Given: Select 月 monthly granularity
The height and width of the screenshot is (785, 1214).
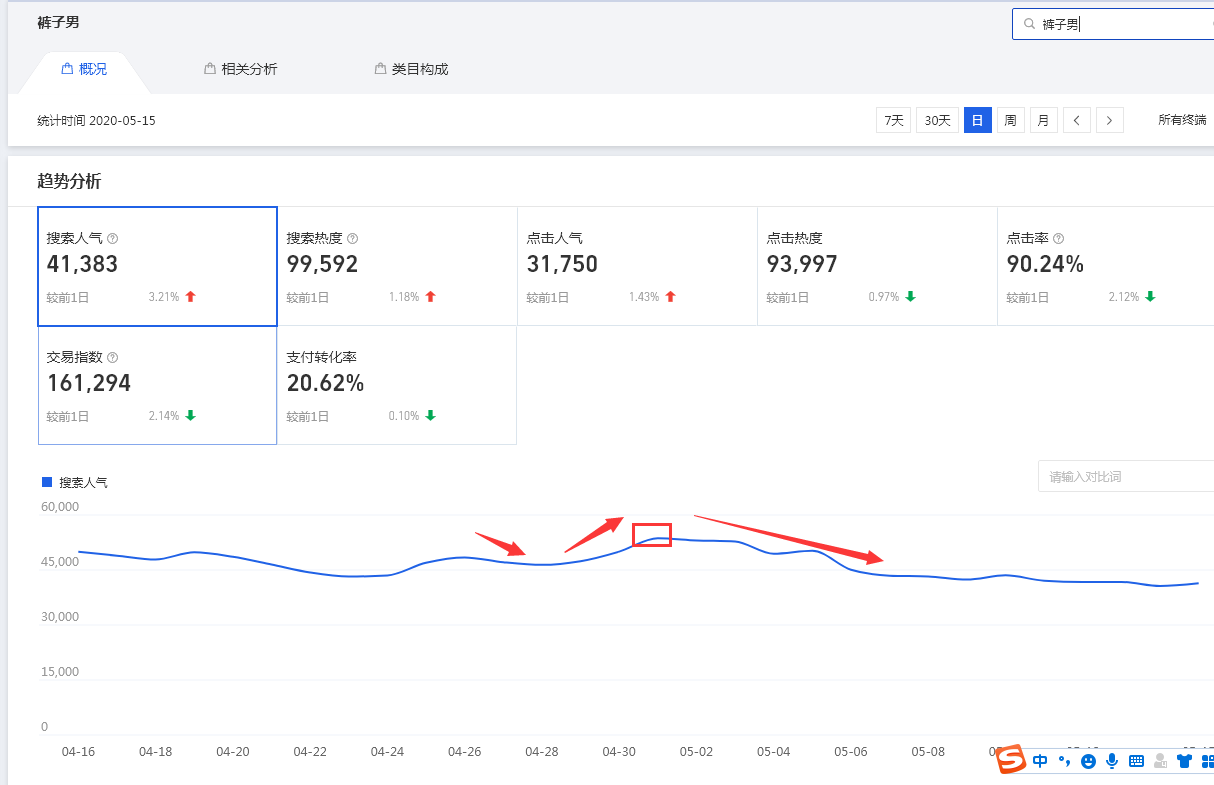Looking at the screenshot, I should [1044, 120].
